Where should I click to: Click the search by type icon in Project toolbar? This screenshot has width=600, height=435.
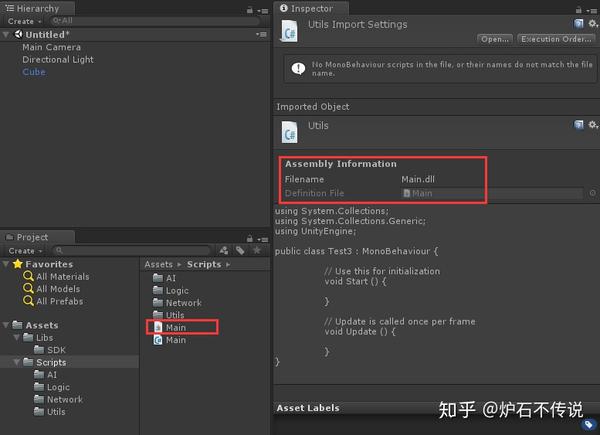[x=224, y=251]
